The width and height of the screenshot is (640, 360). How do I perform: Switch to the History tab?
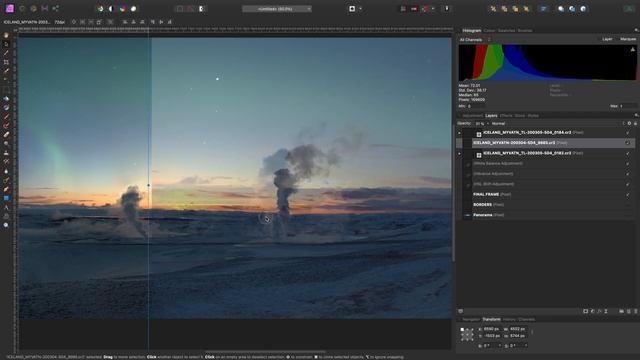coord(509,320)
